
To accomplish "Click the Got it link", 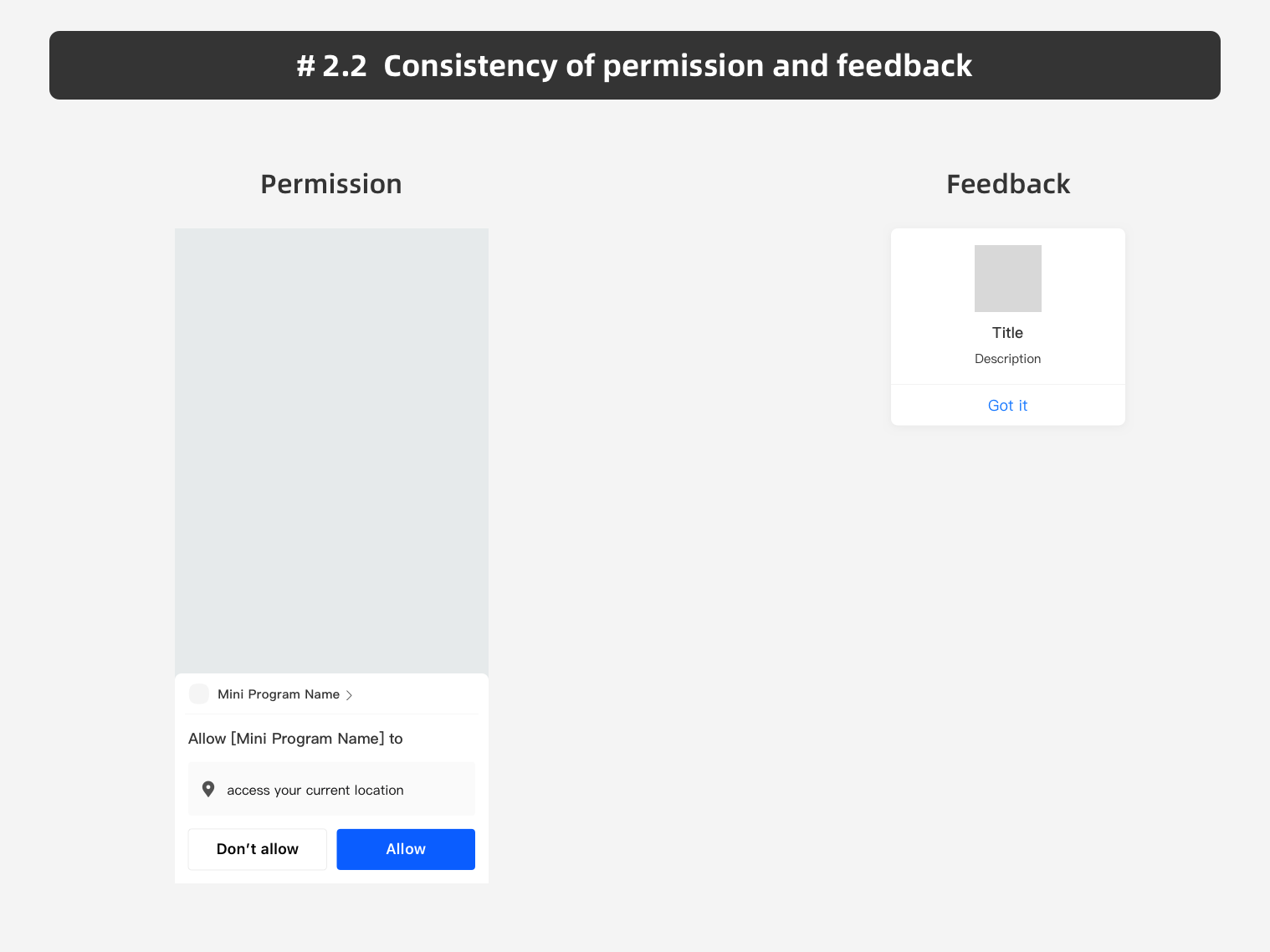I will coord(1007,406).
